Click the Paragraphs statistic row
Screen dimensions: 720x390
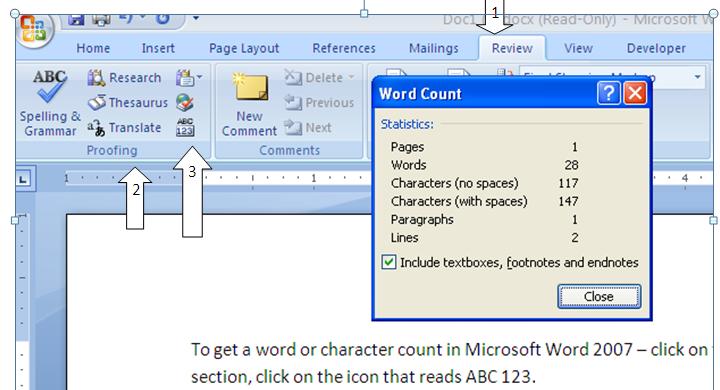coord(484,220)
